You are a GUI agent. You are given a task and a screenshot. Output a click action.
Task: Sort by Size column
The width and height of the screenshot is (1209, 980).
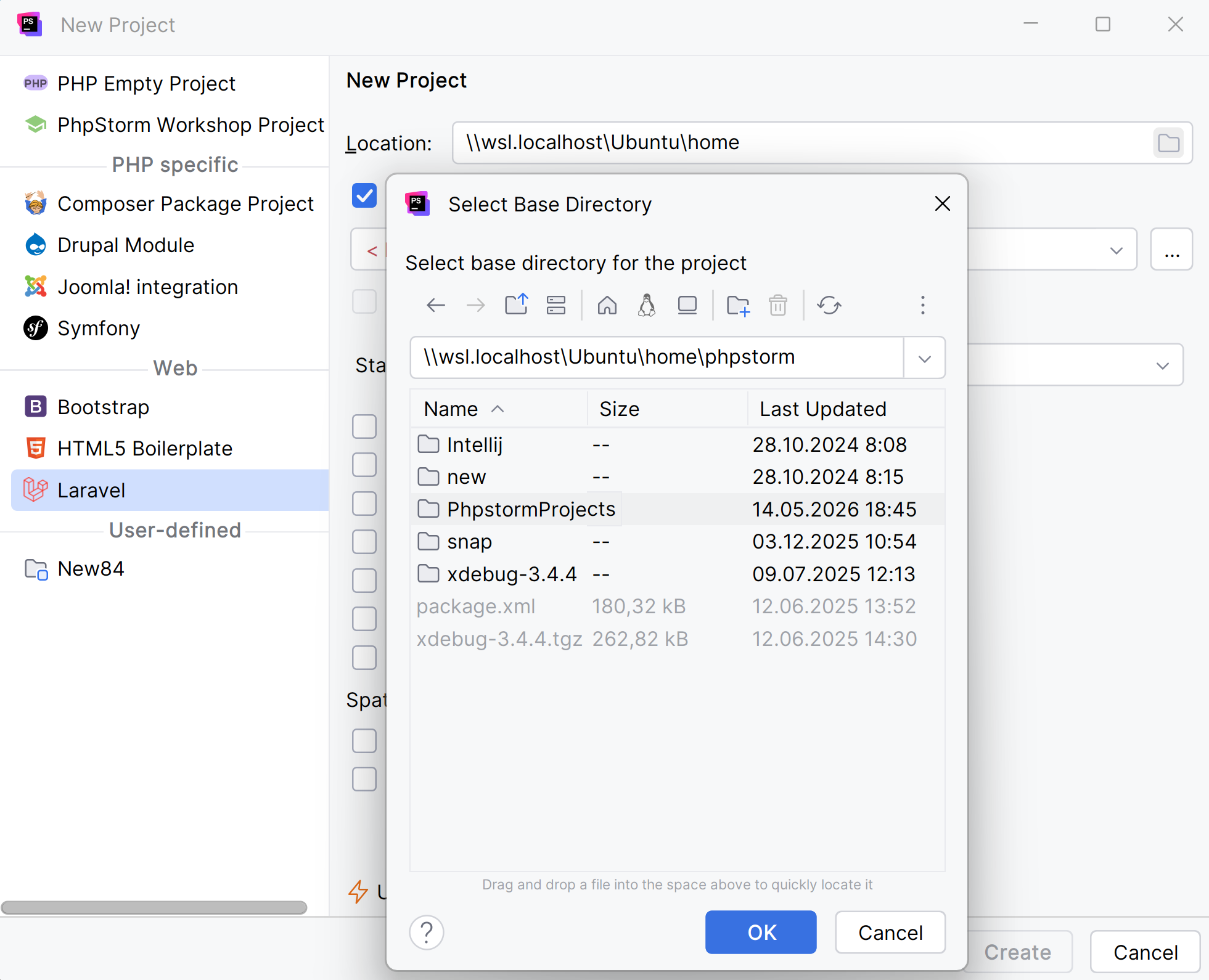668,409
